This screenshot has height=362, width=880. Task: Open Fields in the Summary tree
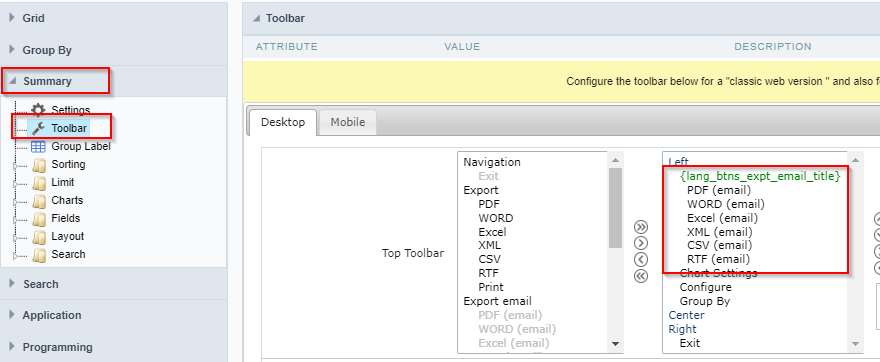click(66, 218)
